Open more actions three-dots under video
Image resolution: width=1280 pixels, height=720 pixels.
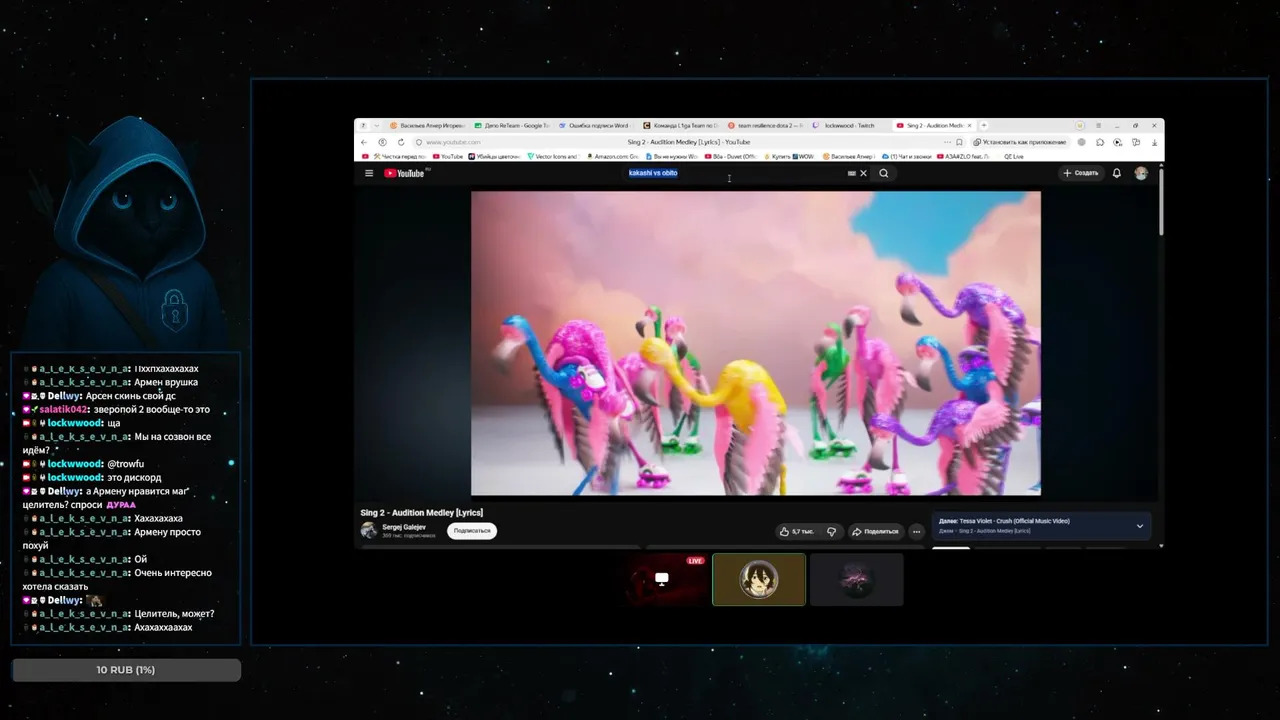click(916, 531)
